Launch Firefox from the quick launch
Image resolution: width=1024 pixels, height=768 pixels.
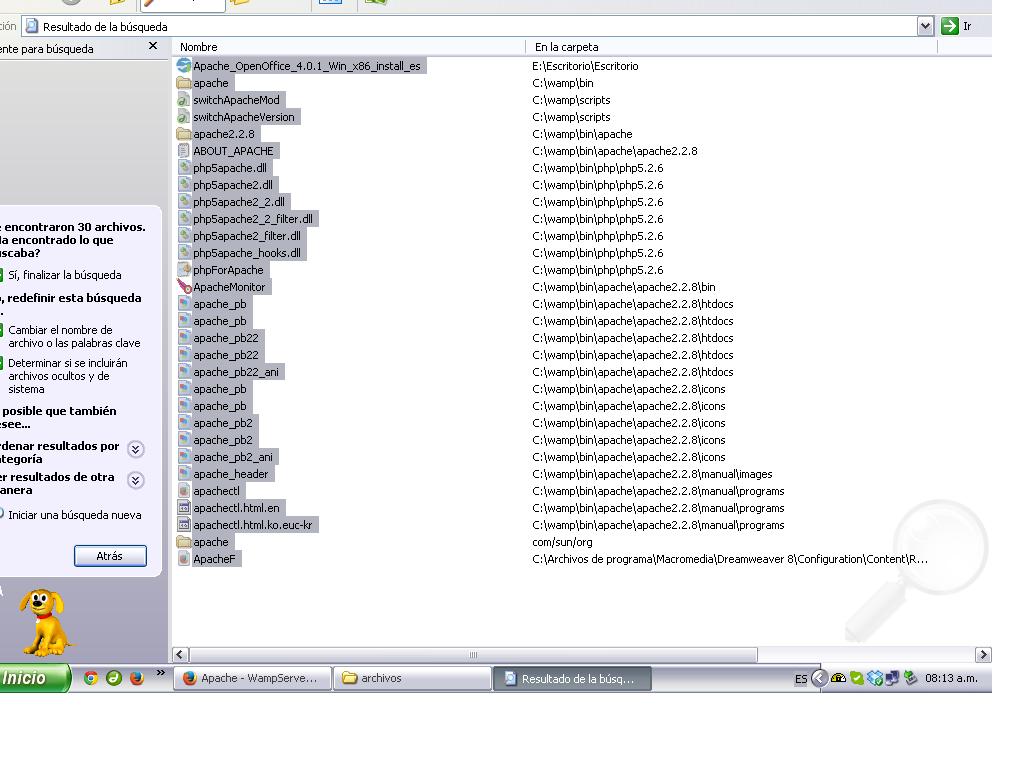[136, 678]
